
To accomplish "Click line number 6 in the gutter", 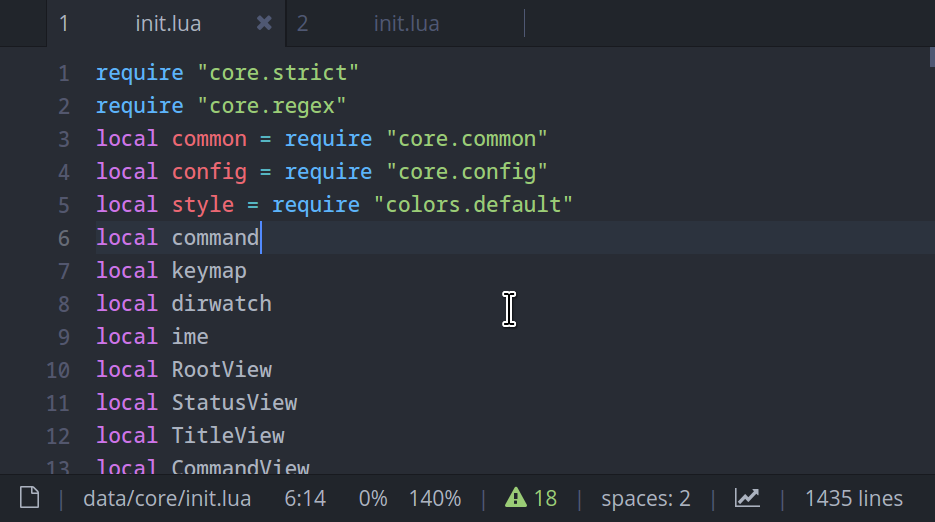I will point(64,239).
